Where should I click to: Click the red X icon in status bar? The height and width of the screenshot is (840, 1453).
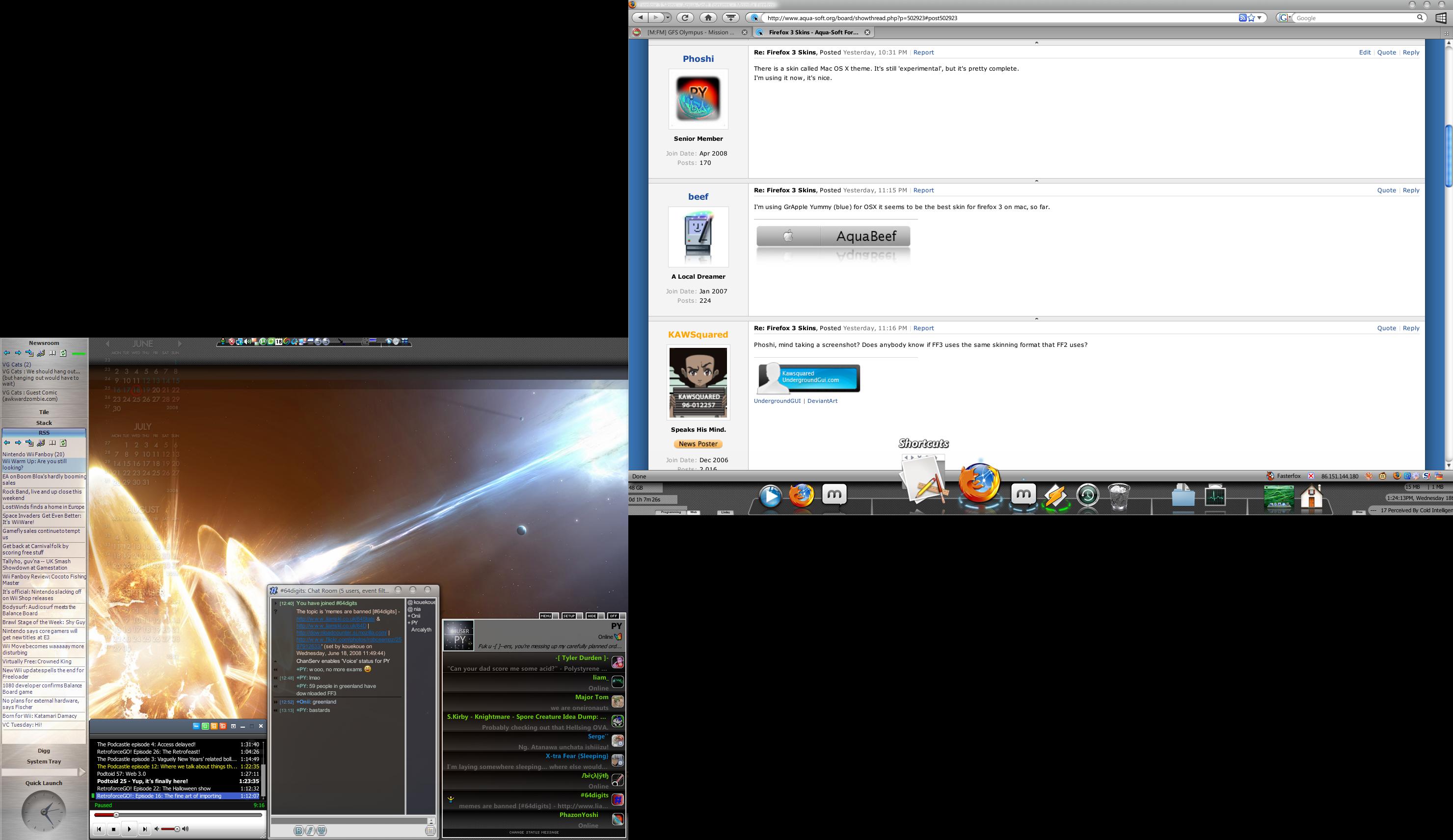pyautogui.click(x=1311, y=476)
